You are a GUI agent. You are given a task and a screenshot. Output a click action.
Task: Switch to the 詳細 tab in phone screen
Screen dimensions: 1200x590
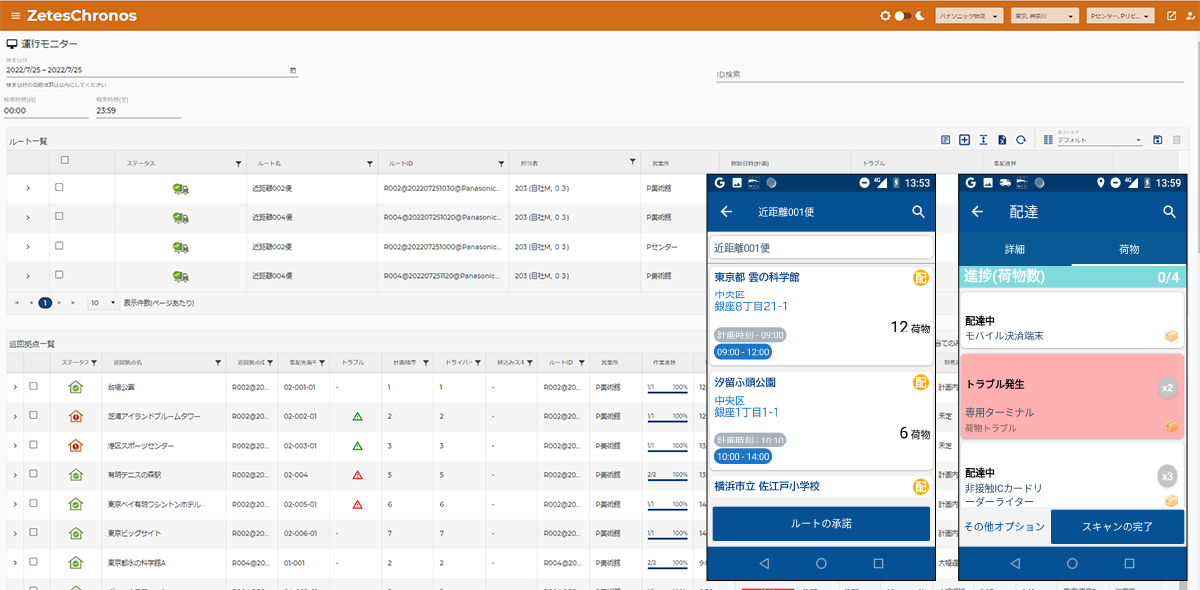(1014, 249)
